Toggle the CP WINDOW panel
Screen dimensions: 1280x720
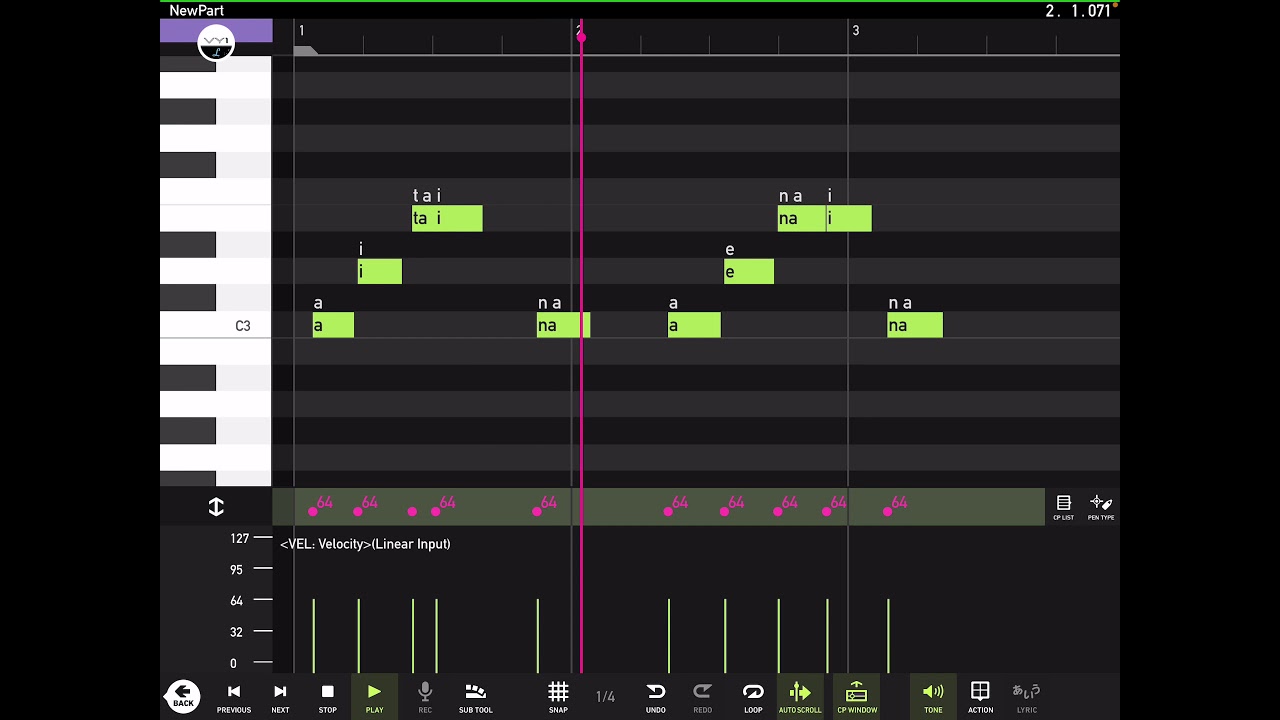point(857,697)
